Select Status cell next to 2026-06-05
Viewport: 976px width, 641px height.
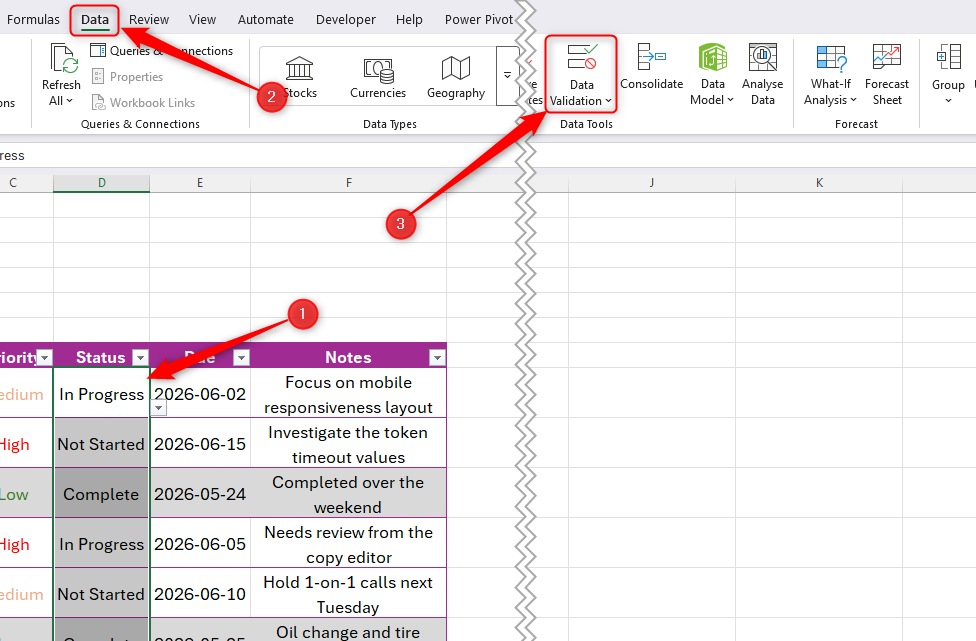click(x=101, y=543)
